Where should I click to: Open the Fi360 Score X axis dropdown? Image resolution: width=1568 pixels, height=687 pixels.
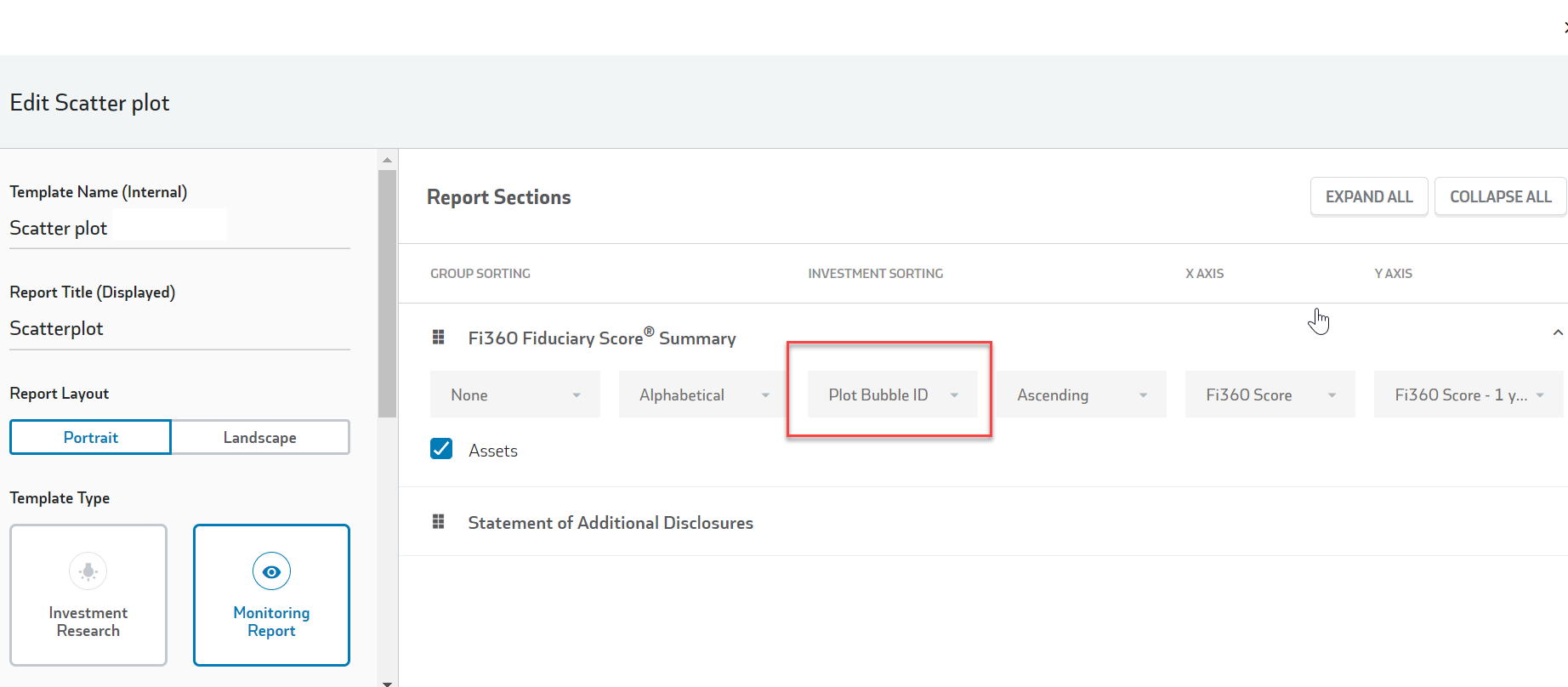pyautogui.click(x=1270, y=395)
